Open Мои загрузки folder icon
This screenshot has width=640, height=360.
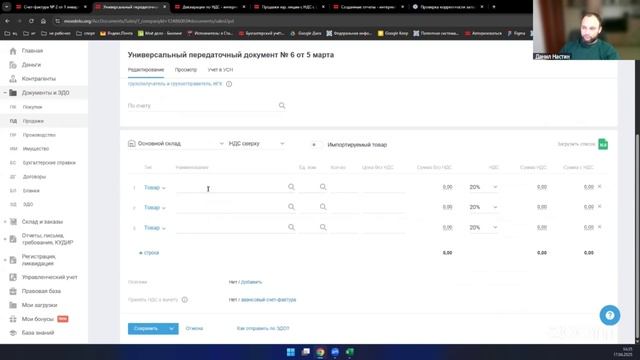[x=13, y=305]
